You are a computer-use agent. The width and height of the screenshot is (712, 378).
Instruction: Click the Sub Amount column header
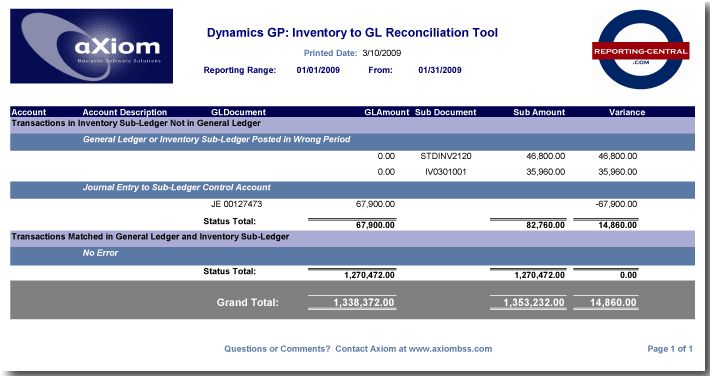(x=539, y=112)
